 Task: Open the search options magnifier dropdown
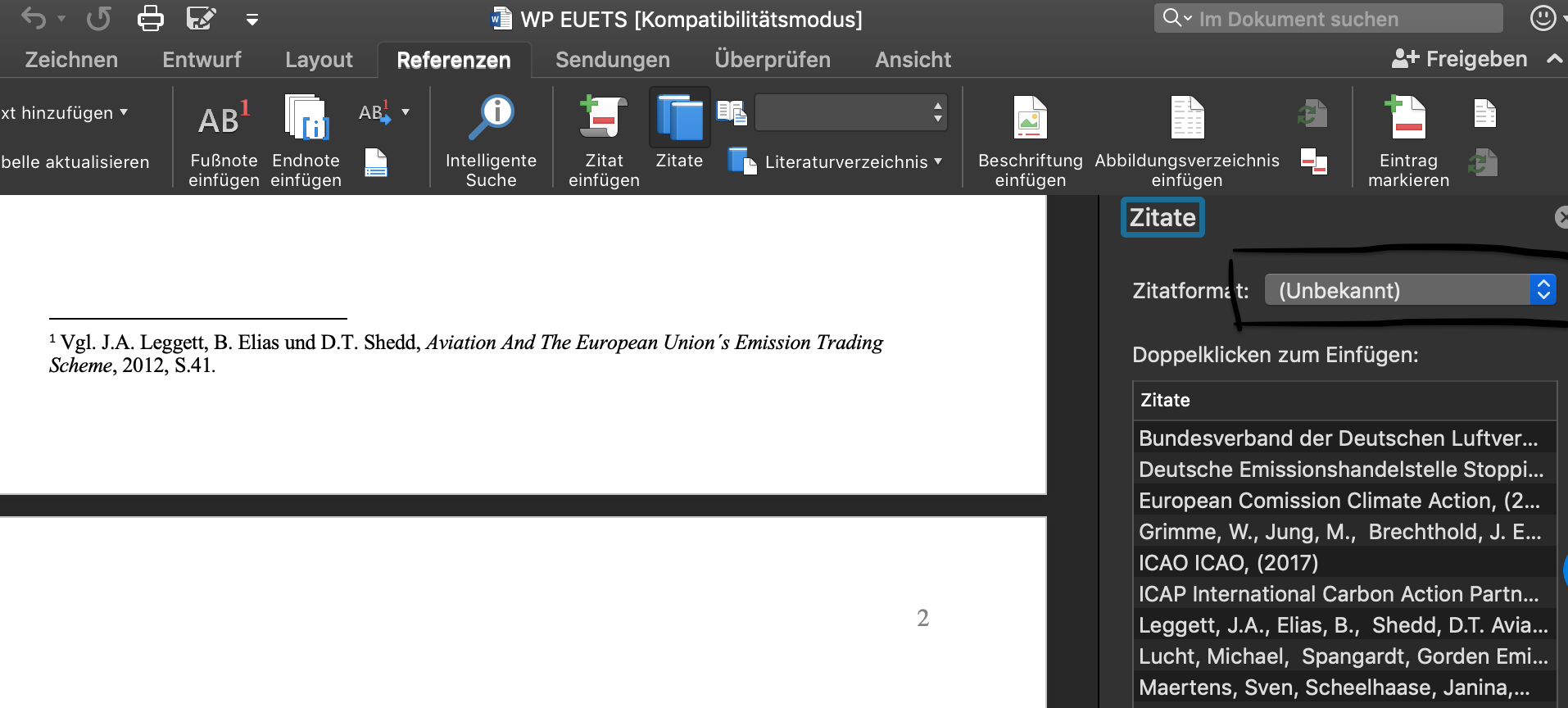pyautogui.click(x=1177, y=18)
